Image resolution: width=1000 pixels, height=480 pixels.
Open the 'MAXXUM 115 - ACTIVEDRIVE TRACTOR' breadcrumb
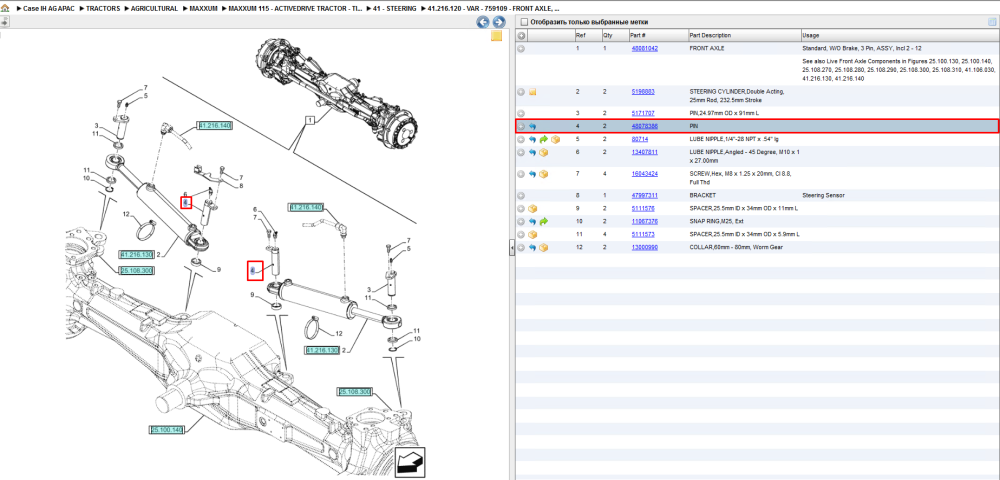[295, 9]
